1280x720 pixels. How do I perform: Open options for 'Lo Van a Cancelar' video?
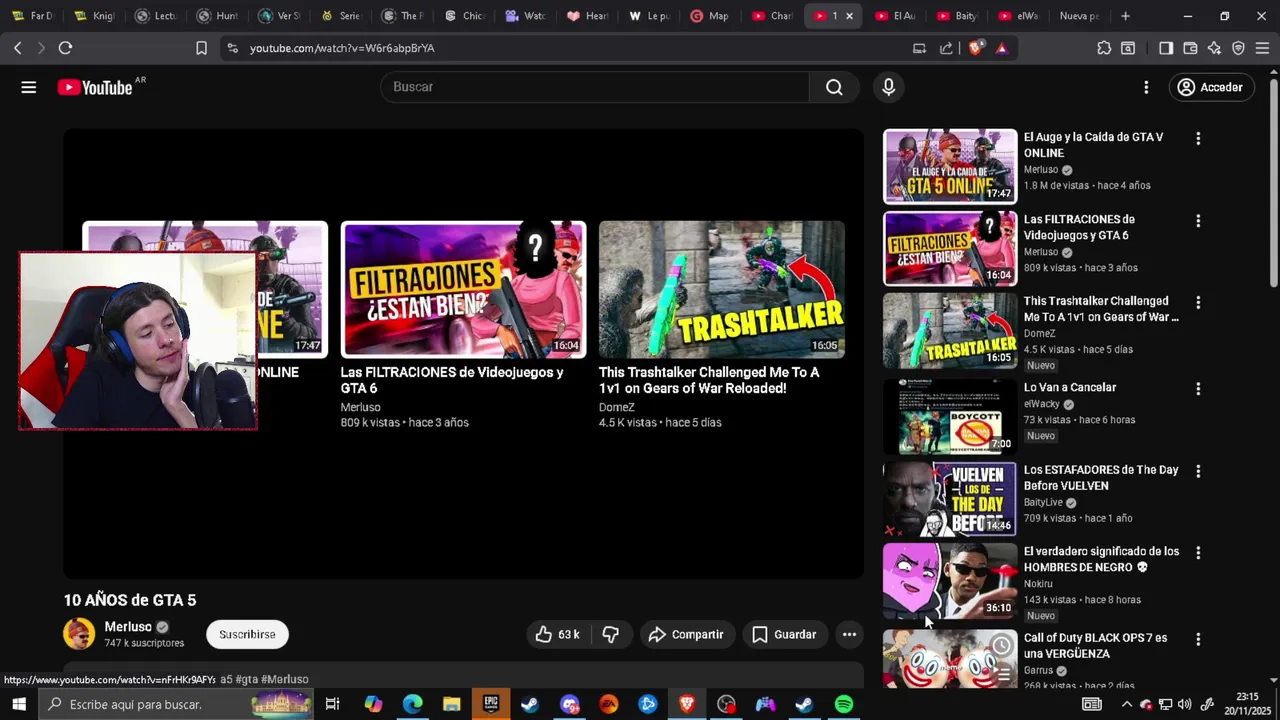[1198, 389]
